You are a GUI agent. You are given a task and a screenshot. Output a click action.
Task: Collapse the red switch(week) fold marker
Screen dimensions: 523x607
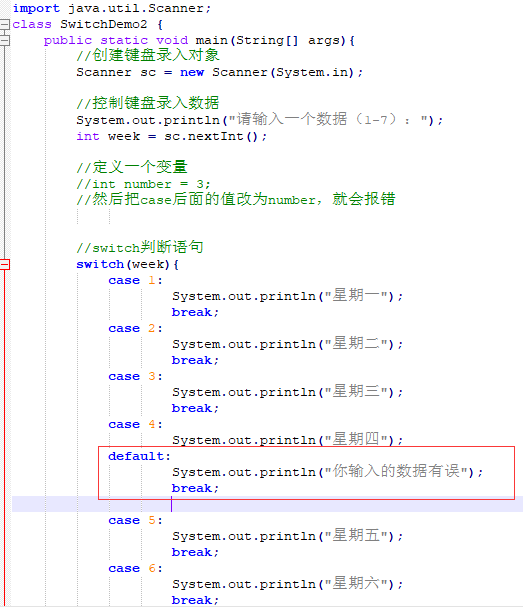tap(5, 264)
